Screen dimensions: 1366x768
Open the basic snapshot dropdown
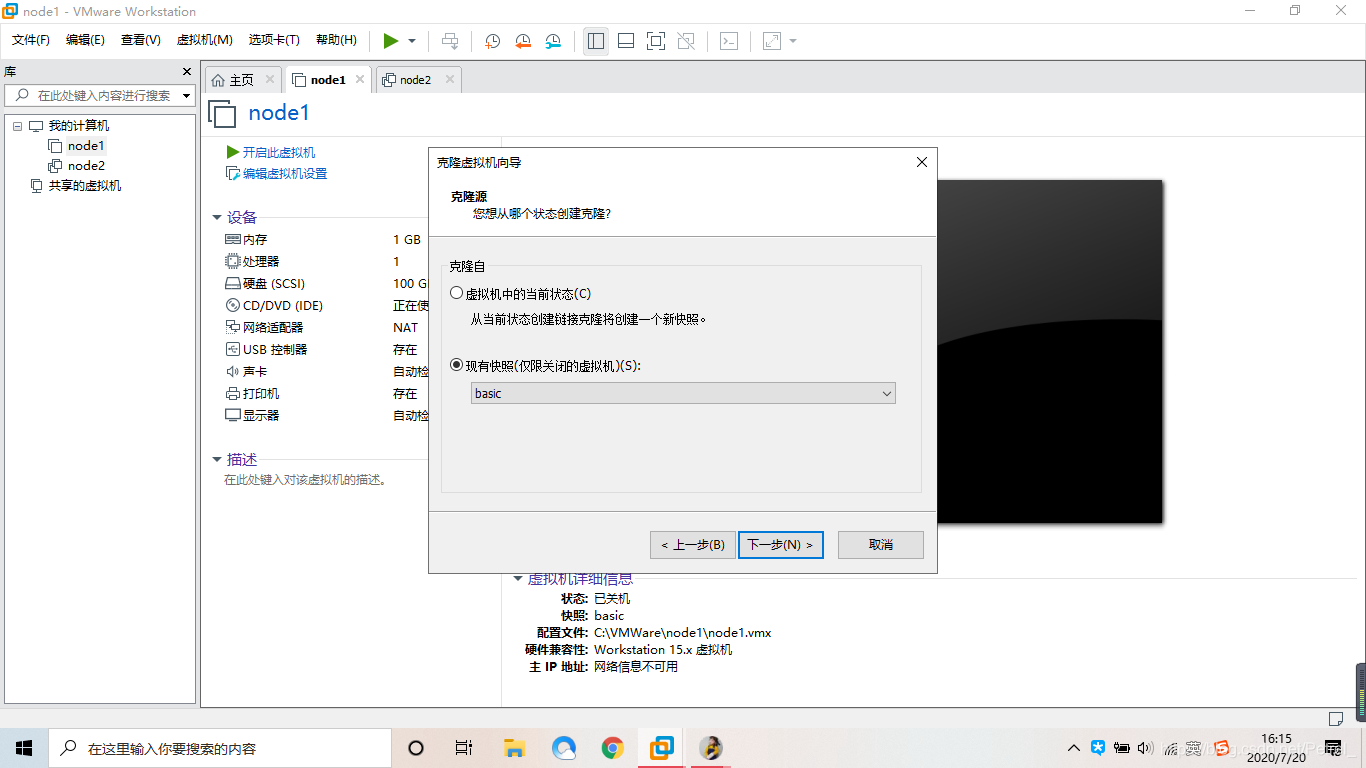click(x=683, y=394)
